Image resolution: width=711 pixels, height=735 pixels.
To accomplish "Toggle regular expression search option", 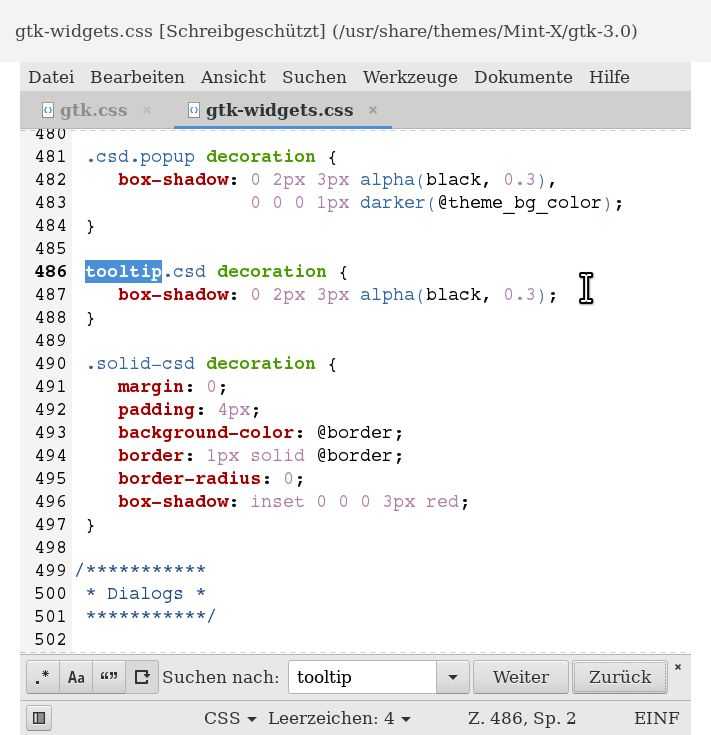I will pyautogui.click(x=42, y=677).
